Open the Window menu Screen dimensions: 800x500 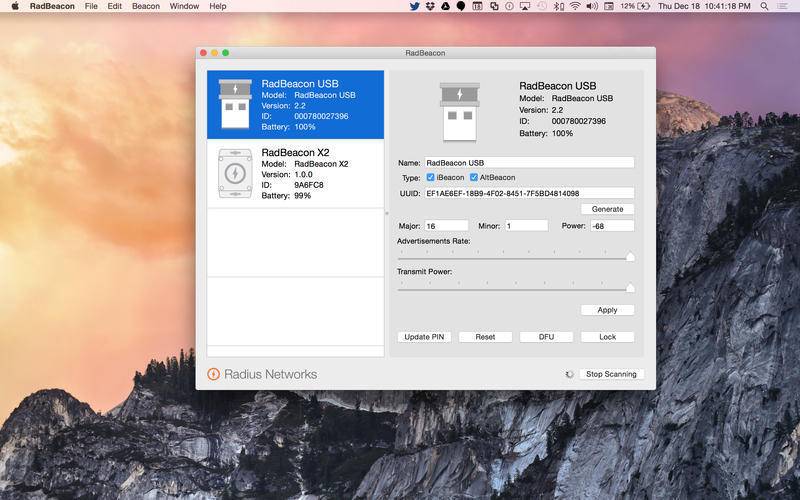click(x=184, y=6)
